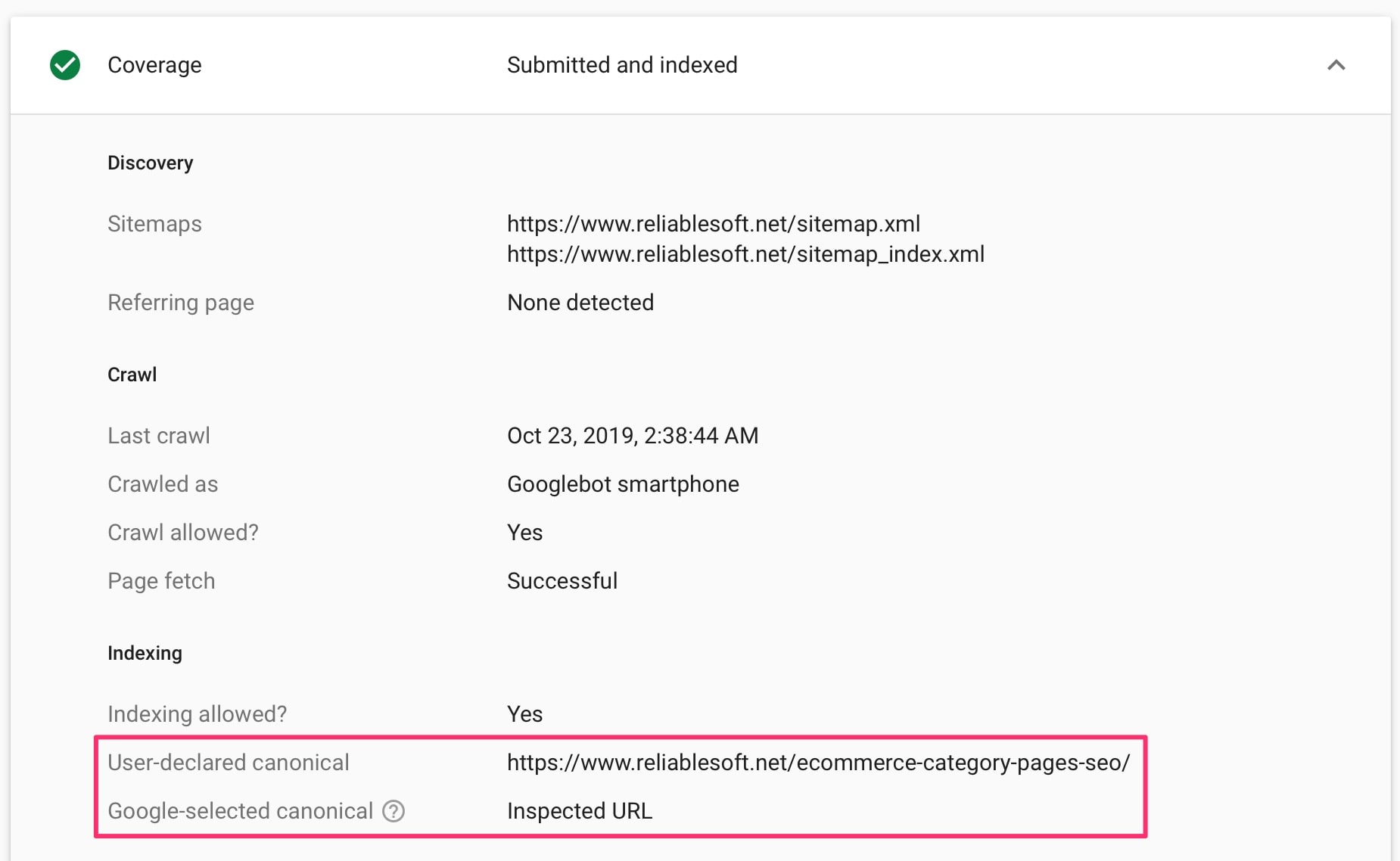Click the Indexing allowed? label

(197, 714)
